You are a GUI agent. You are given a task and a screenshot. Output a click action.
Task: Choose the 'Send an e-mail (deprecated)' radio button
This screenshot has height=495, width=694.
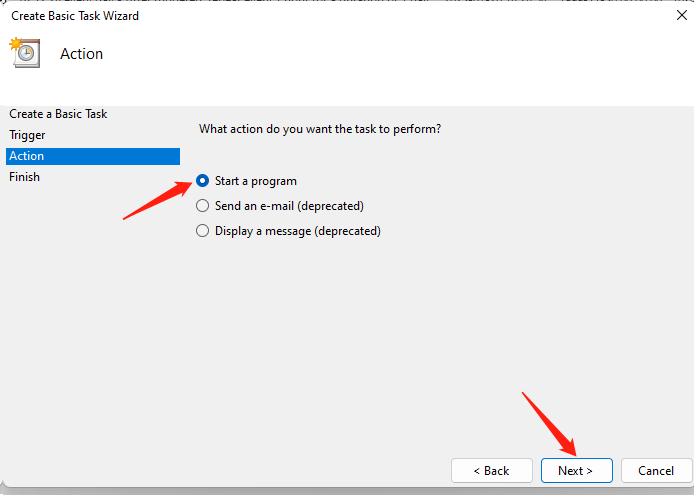tap(203, 206)
